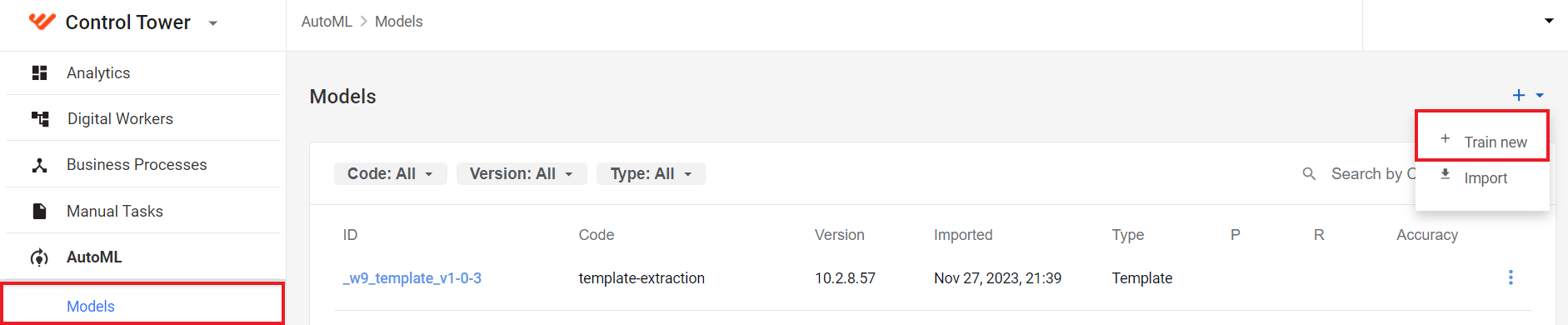
Task: Click the Control Tower logo icon
Action: coord(42,22)
